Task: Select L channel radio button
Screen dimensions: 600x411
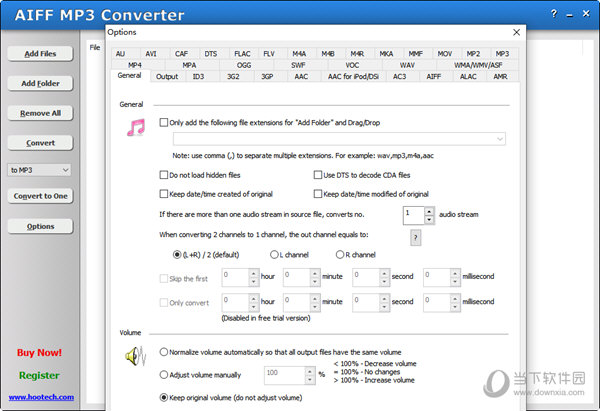Action: click(274, 254)
